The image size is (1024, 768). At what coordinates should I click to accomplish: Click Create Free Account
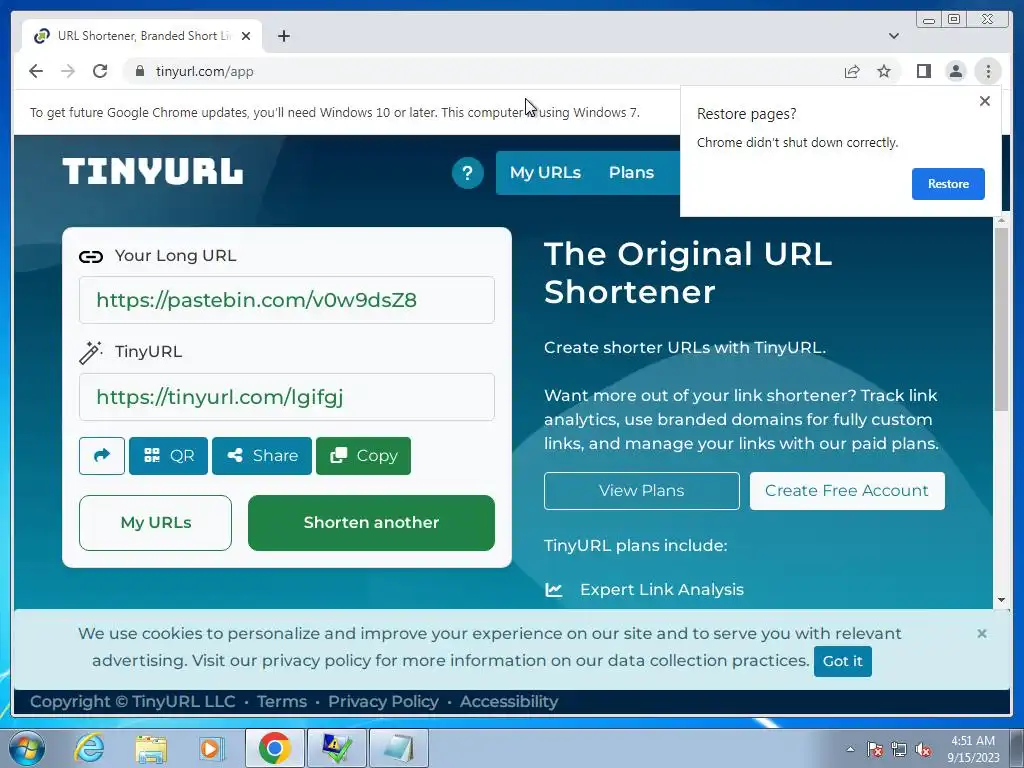(x=847, y=490)
